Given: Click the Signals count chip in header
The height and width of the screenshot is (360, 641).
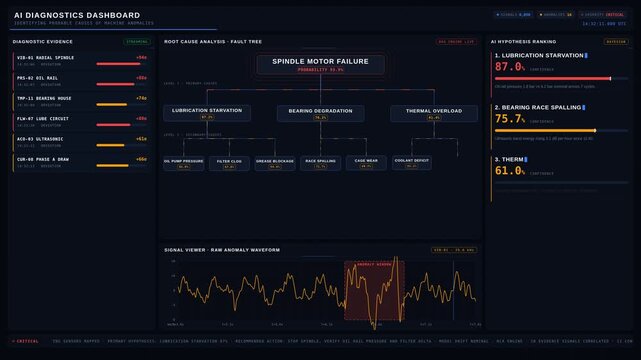Looking at the screenshot, I should (x=513, y=15).
